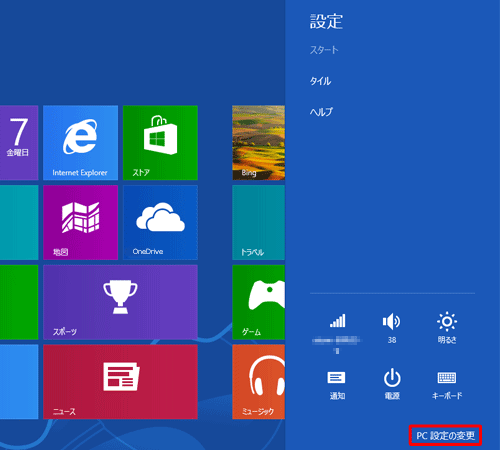The image size is (500, 450).
Task: Open the calendar tile showing 7 金曜日
Action: (19, 143)
